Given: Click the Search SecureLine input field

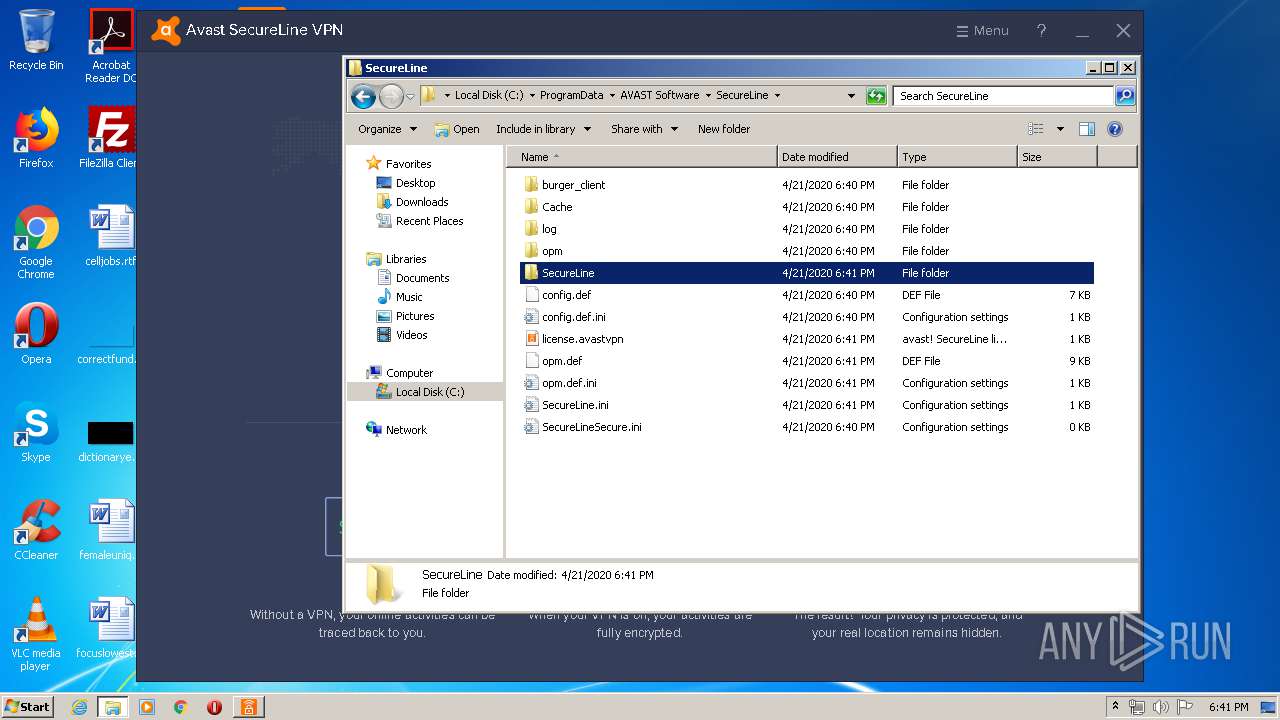Looking at the screenshot, I should pos(1003,96).
